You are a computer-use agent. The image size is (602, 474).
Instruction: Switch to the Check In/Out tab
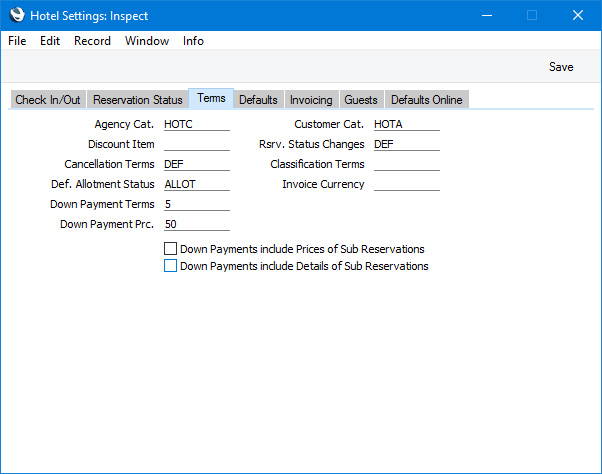coord(48,100)
